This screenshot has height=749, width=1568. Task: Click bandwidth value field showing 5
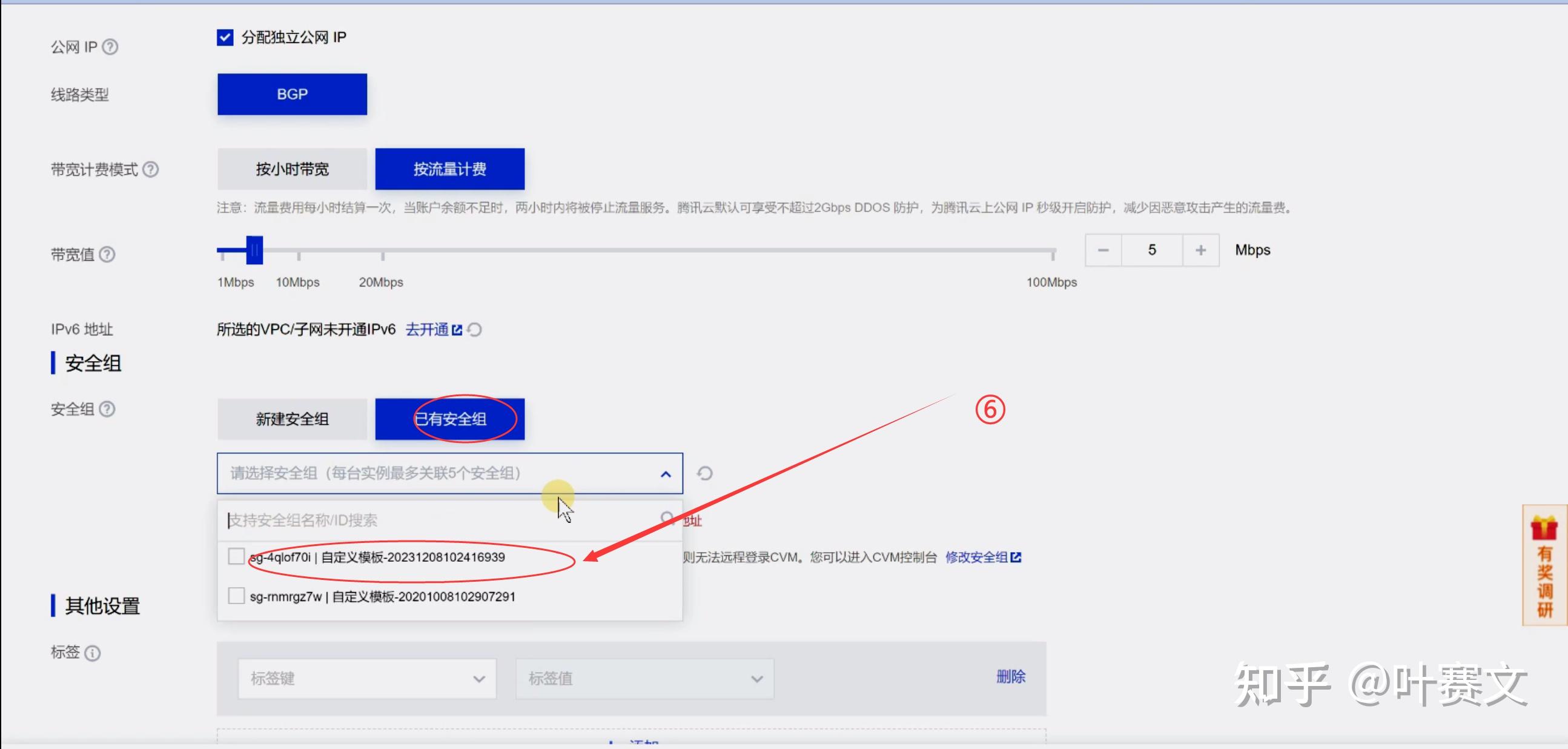(1153, 250)
